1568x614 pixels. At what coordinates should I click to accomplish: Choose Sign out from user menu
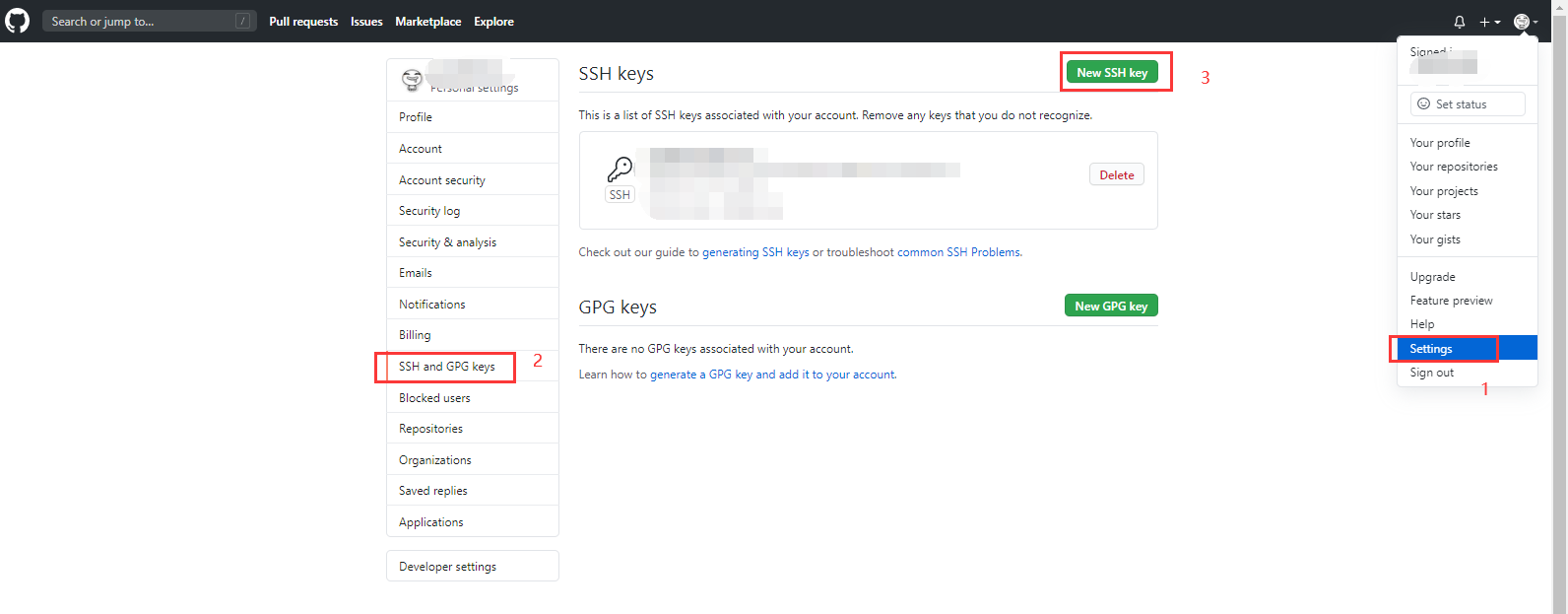pos(1431,373)
